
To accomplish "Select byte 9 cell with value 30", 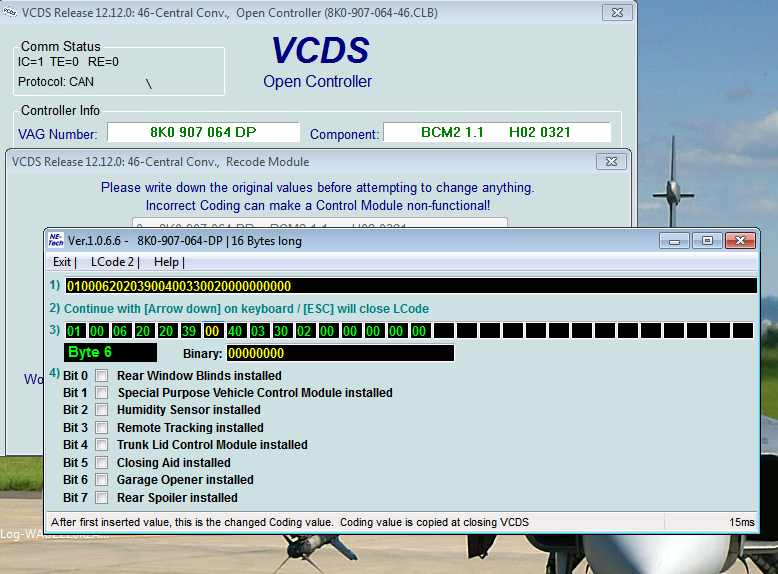I will tap(281, 331).
